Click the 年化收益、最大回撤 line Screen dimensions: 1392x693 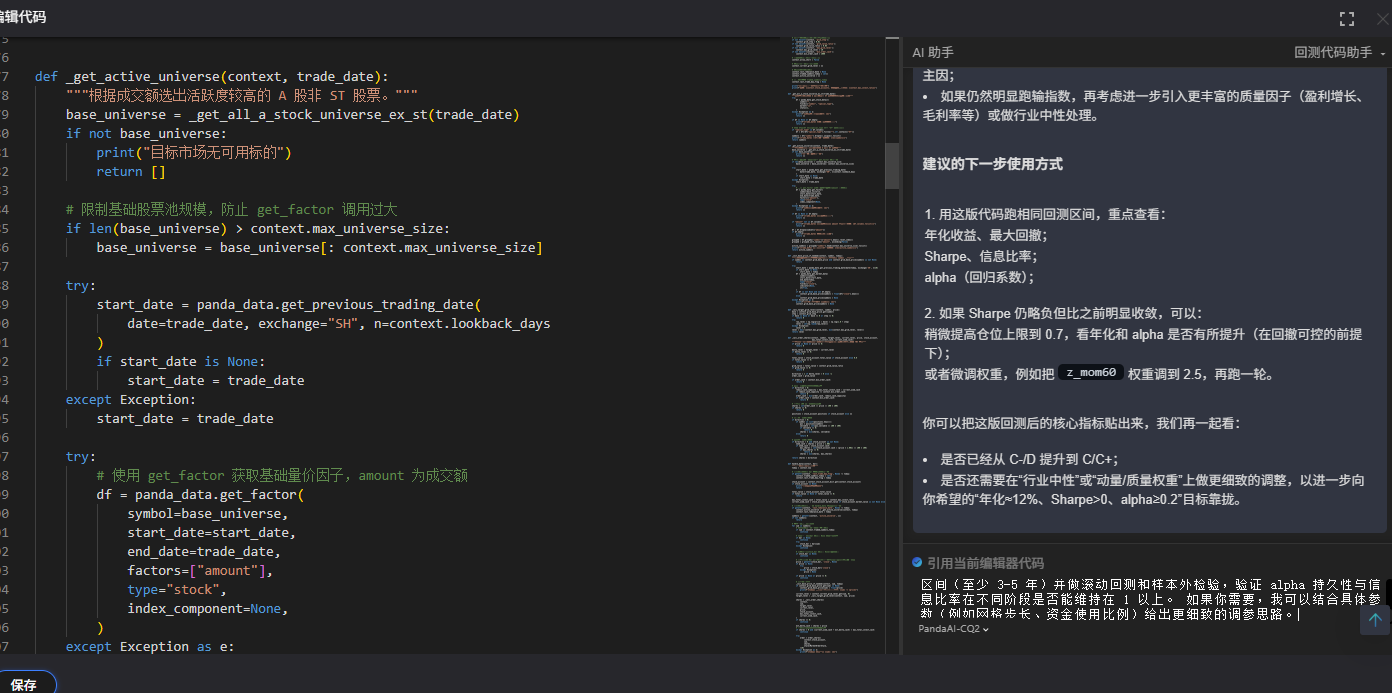click(x=986, y=235)
